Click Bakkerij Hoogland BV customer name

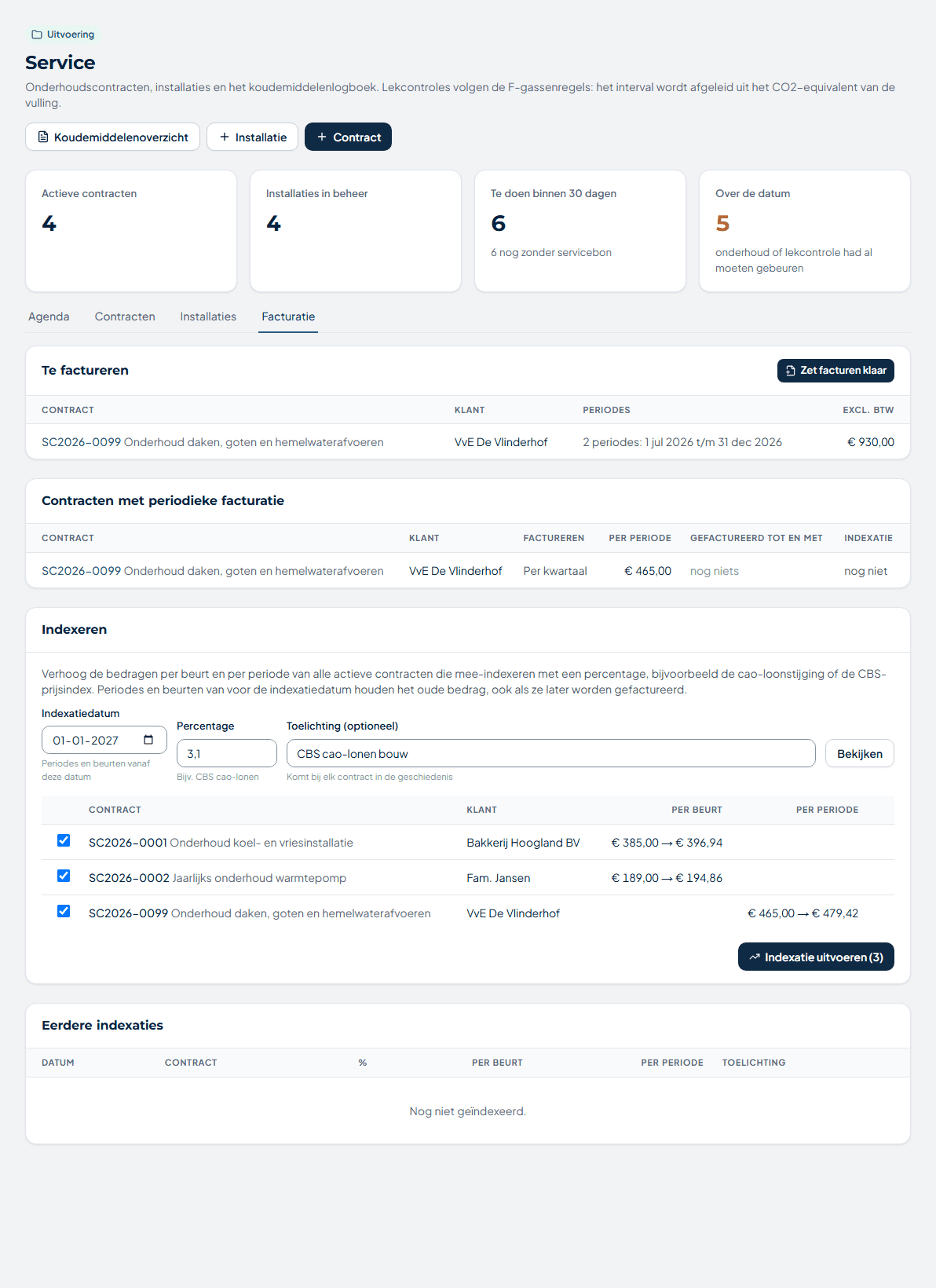tap(523, 843)
